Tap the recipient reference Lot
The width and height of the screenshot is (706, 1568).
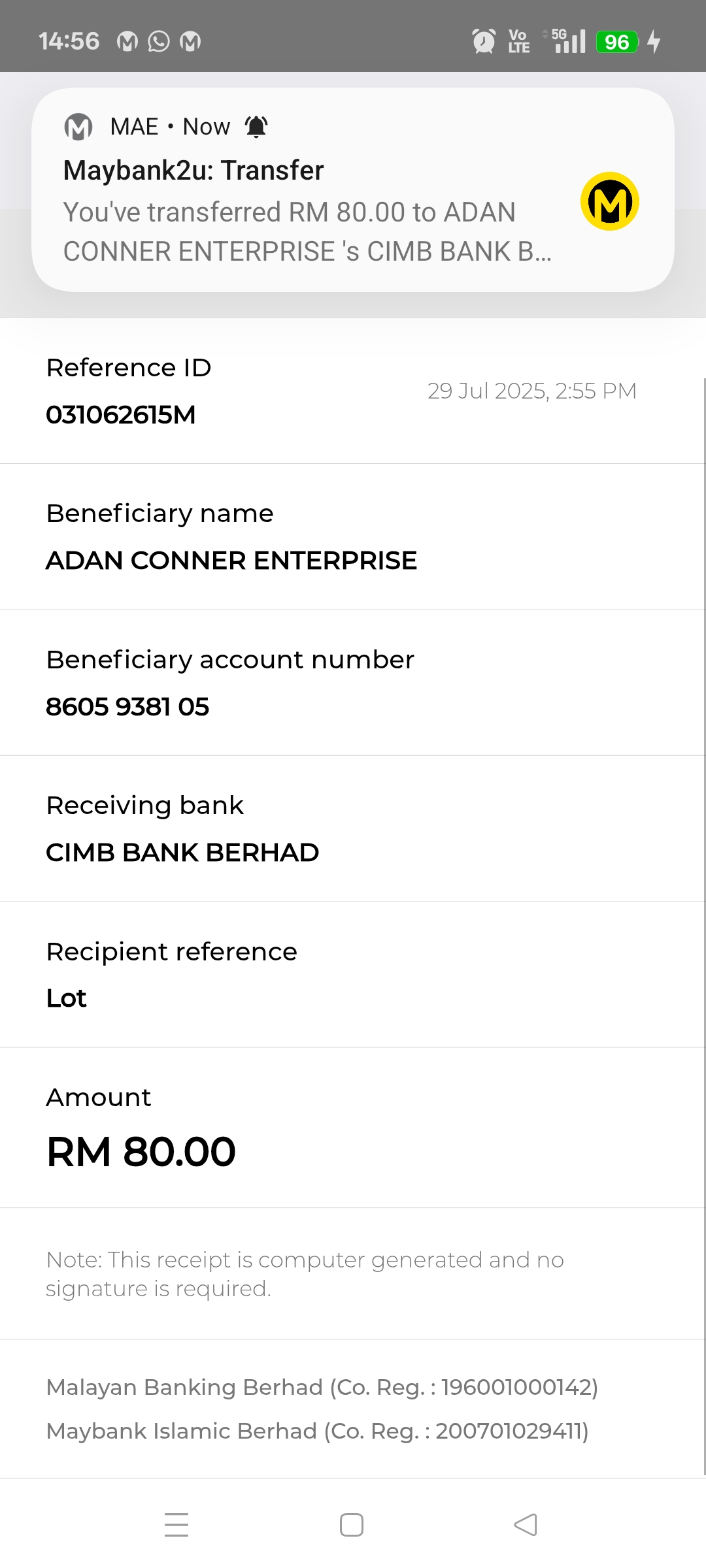(x=67, y=998)
